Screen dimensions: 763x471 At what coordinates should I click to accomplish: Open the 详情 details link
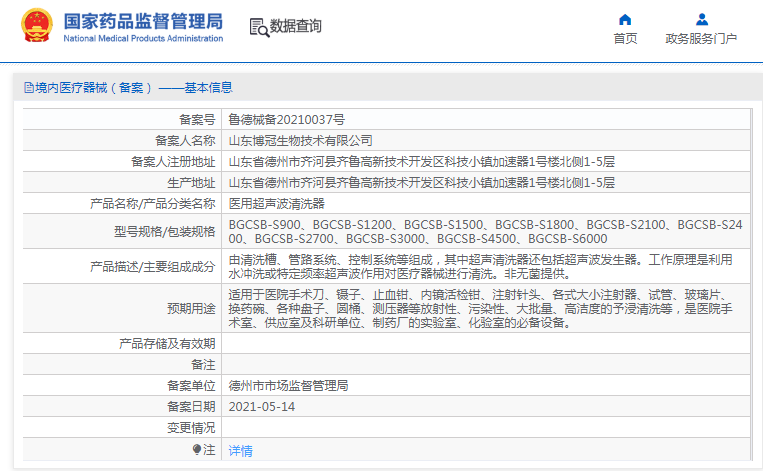[240, 451]
